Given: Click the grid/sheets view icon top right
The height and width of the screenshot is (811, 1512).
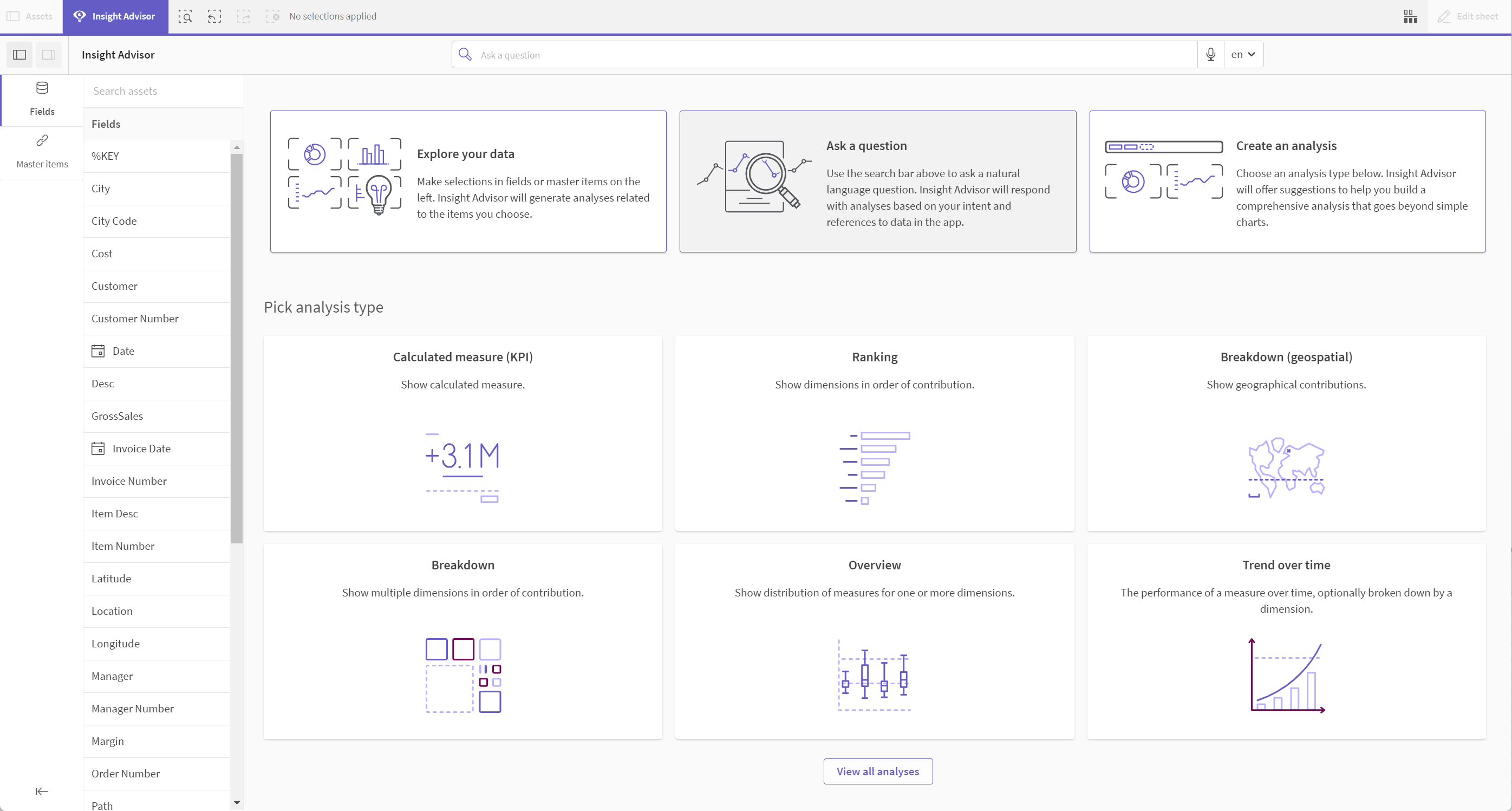Looking at the screenshot, I should point(1410,16).
